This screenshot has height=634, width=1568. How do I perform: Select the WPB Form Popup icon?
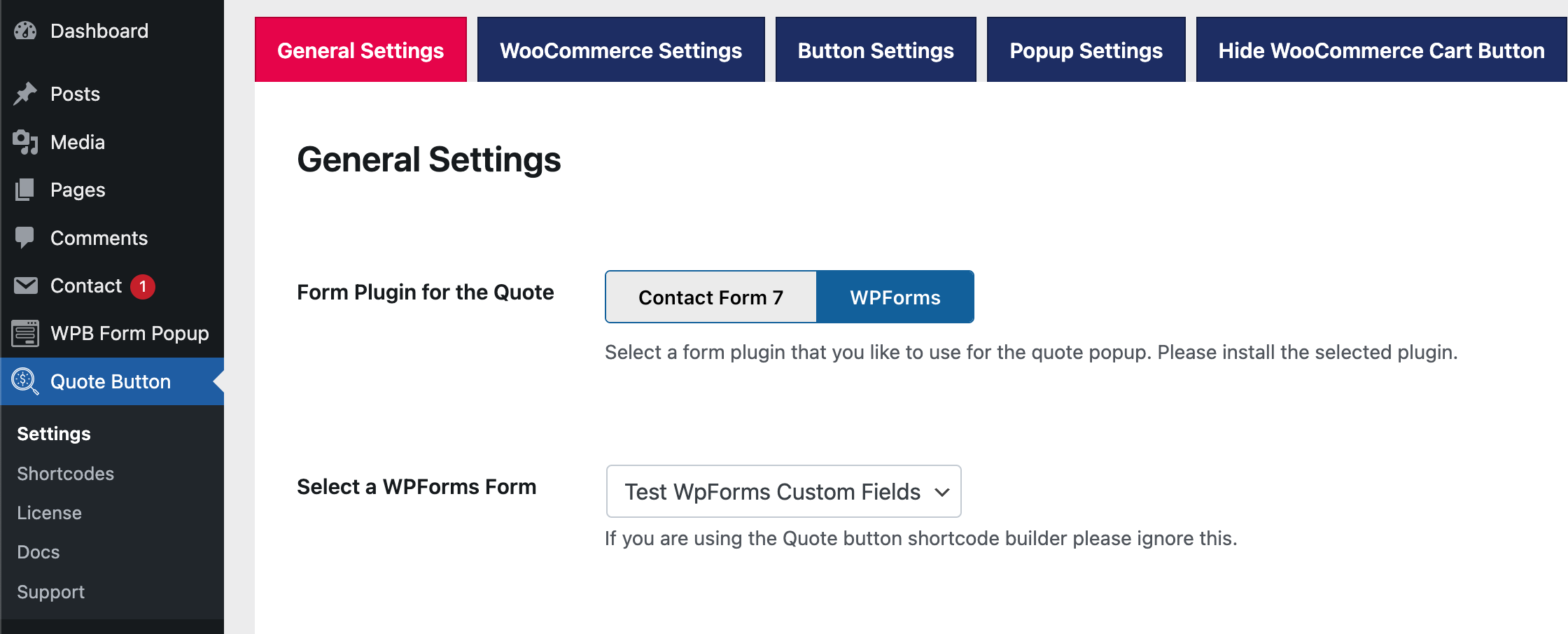(25, 334)
